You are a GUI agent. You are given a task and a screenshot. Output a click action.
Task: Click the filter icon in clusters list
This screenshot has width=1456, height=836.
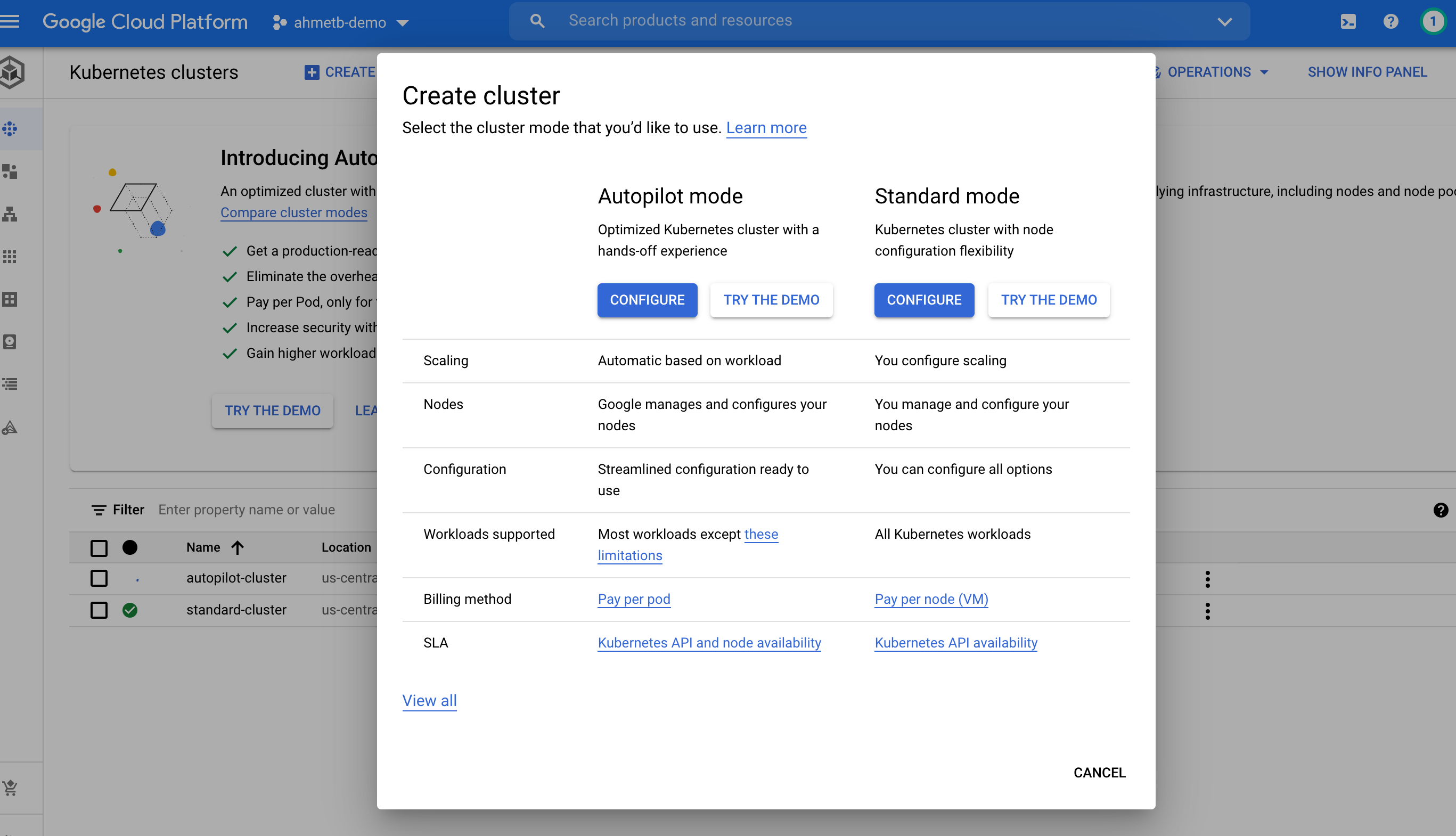tap(98, 509)
